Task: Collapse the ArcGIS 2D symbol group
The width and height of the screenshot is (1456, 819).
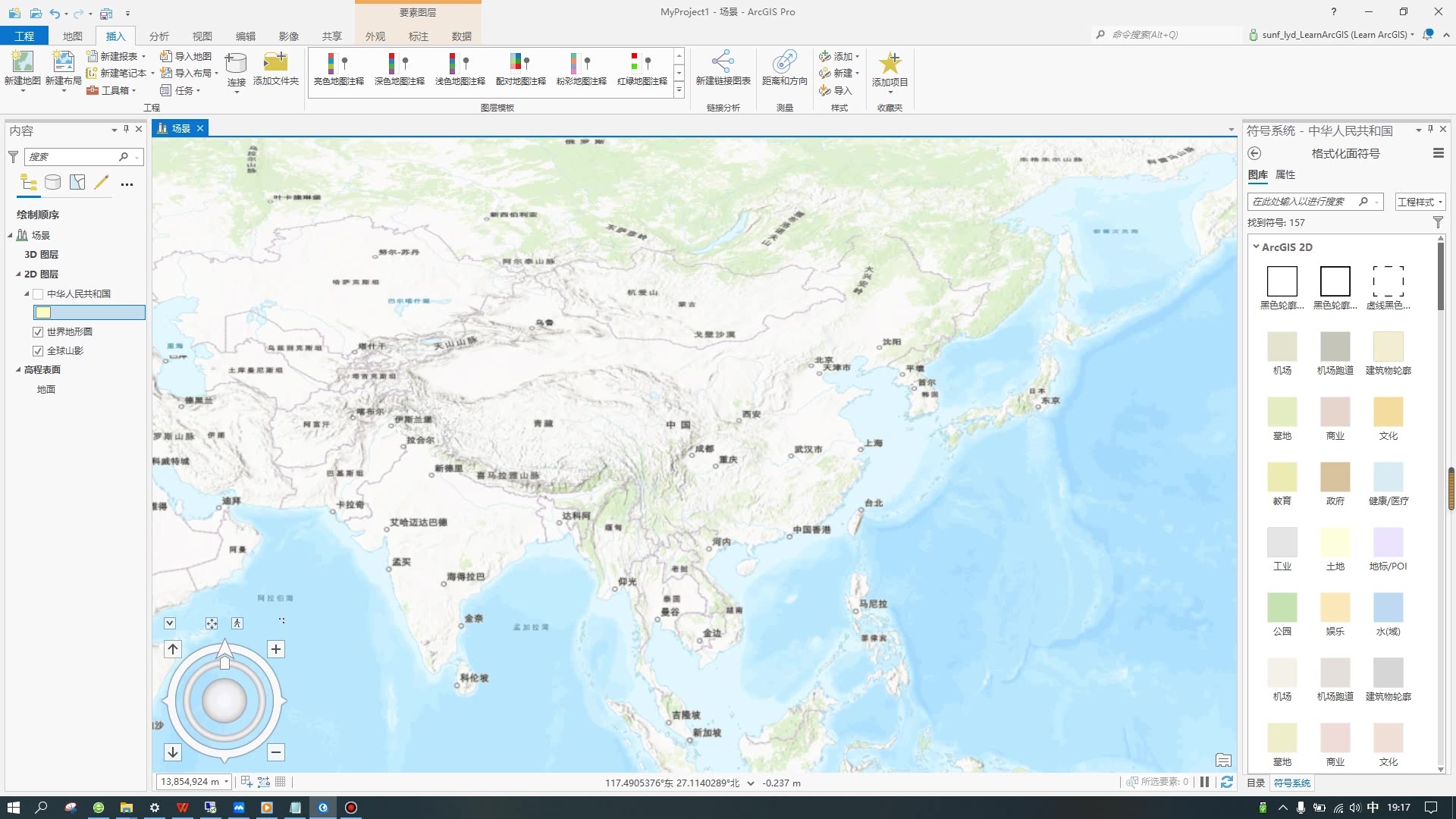Action: [x=1257, y=246]
